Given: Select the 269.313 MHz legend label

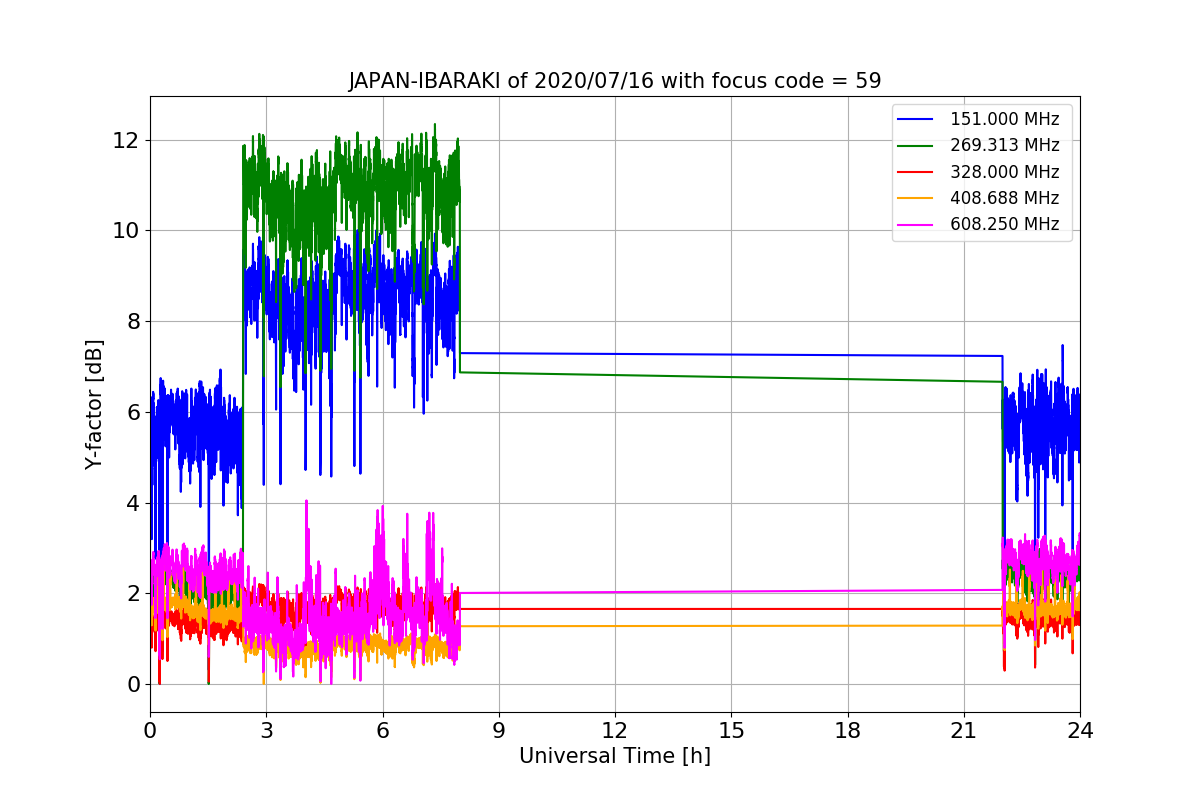Looking at the screenshot, I should pos(1004,145).
